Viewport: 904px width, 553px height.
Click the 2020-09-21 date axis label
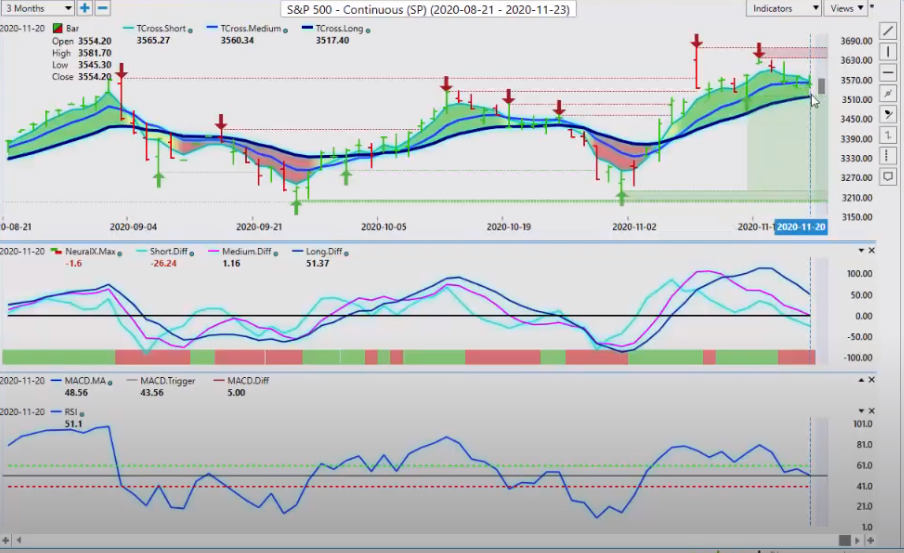coord(259,227)
